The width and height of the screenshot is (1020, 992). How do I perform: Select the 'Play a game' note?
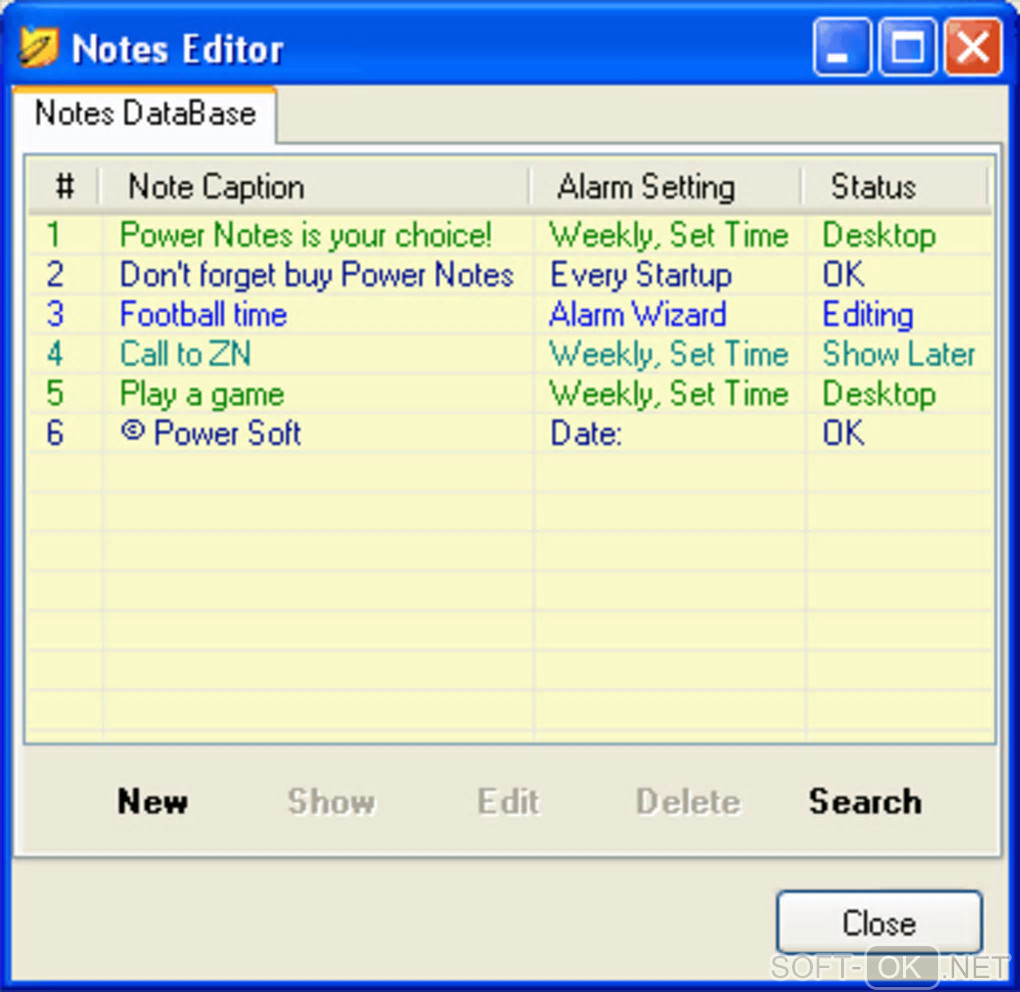pyautogui.click(x=202, y=394)
